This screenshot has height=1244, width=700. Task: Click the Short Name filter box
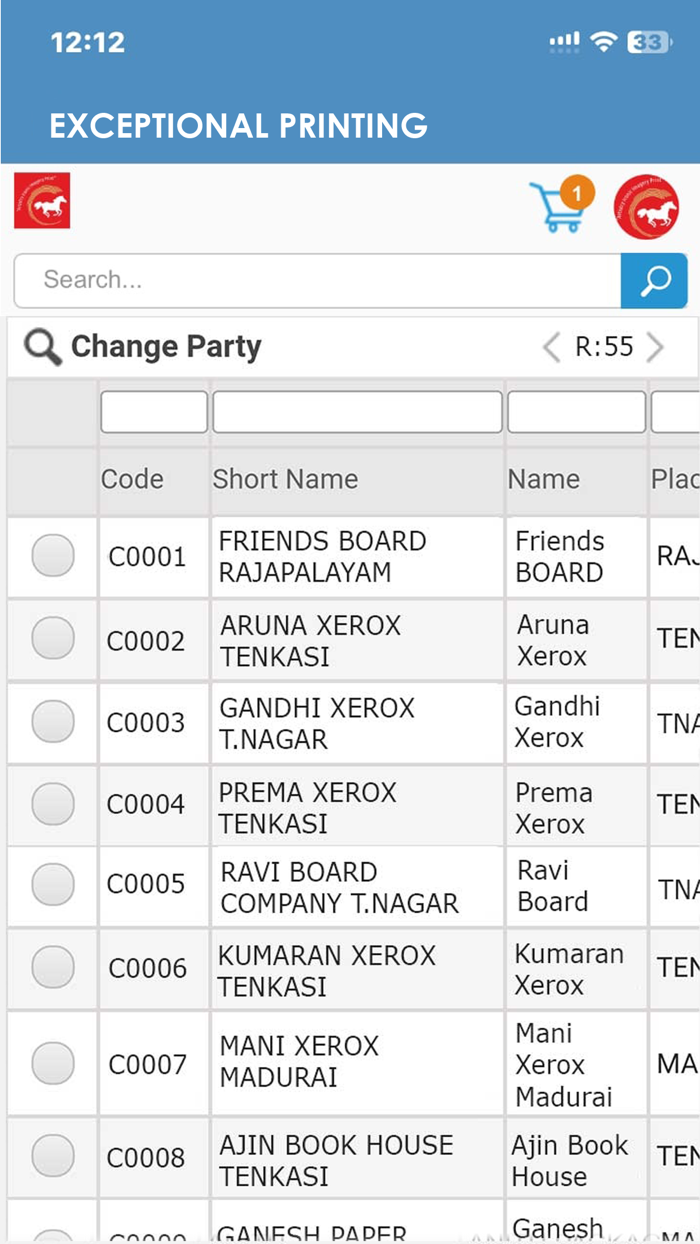click(x=357, y=412)
